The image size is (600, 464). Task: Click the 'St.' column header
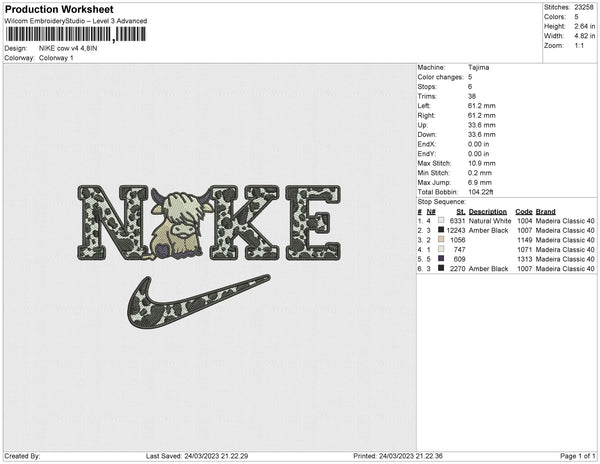pos(461,212)
